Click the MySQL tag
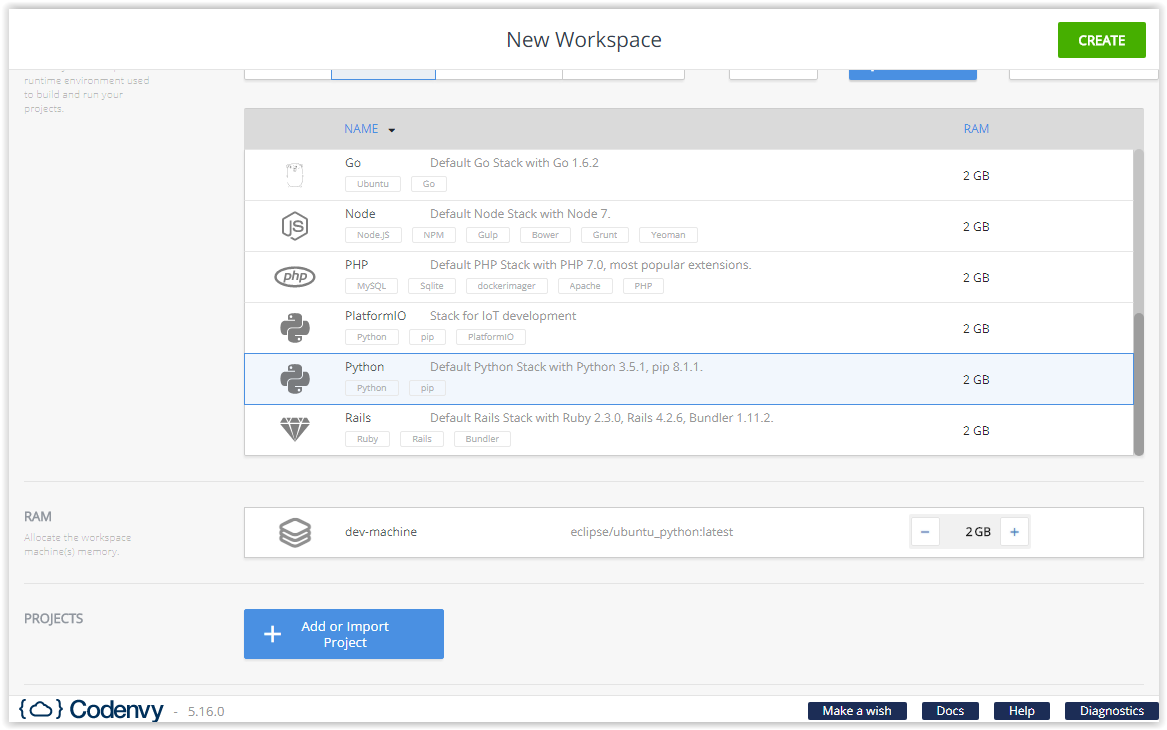 (371, 286)
